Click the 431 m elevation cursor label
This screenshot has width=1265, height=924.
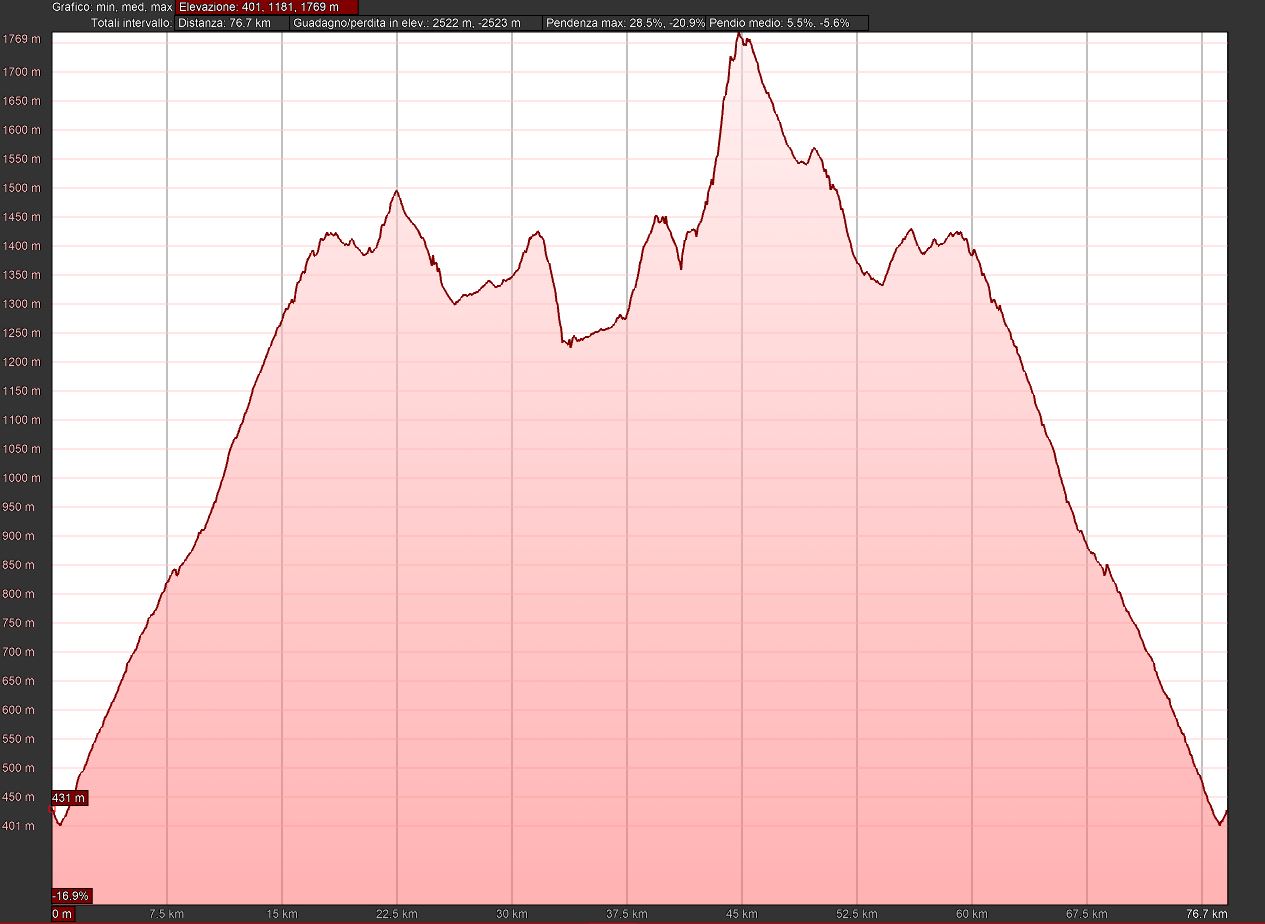(69, 798)
